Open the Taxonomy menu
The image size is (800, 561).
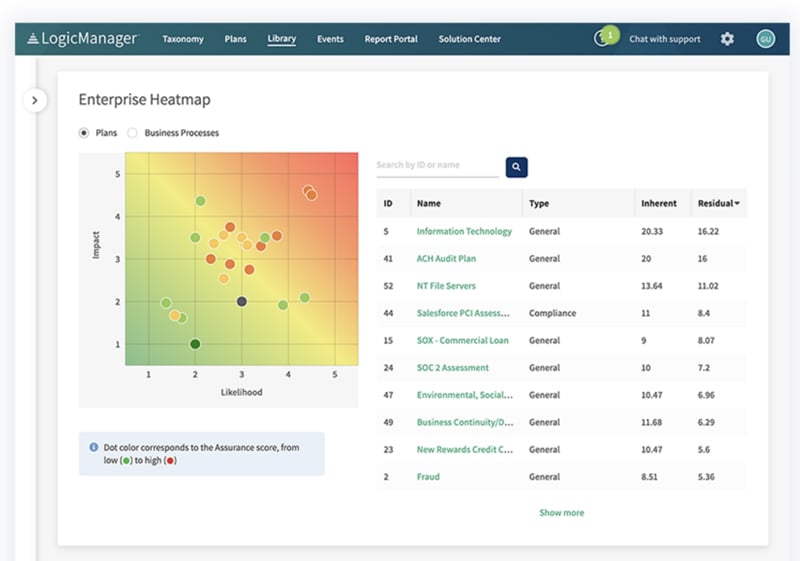[183, 39]
